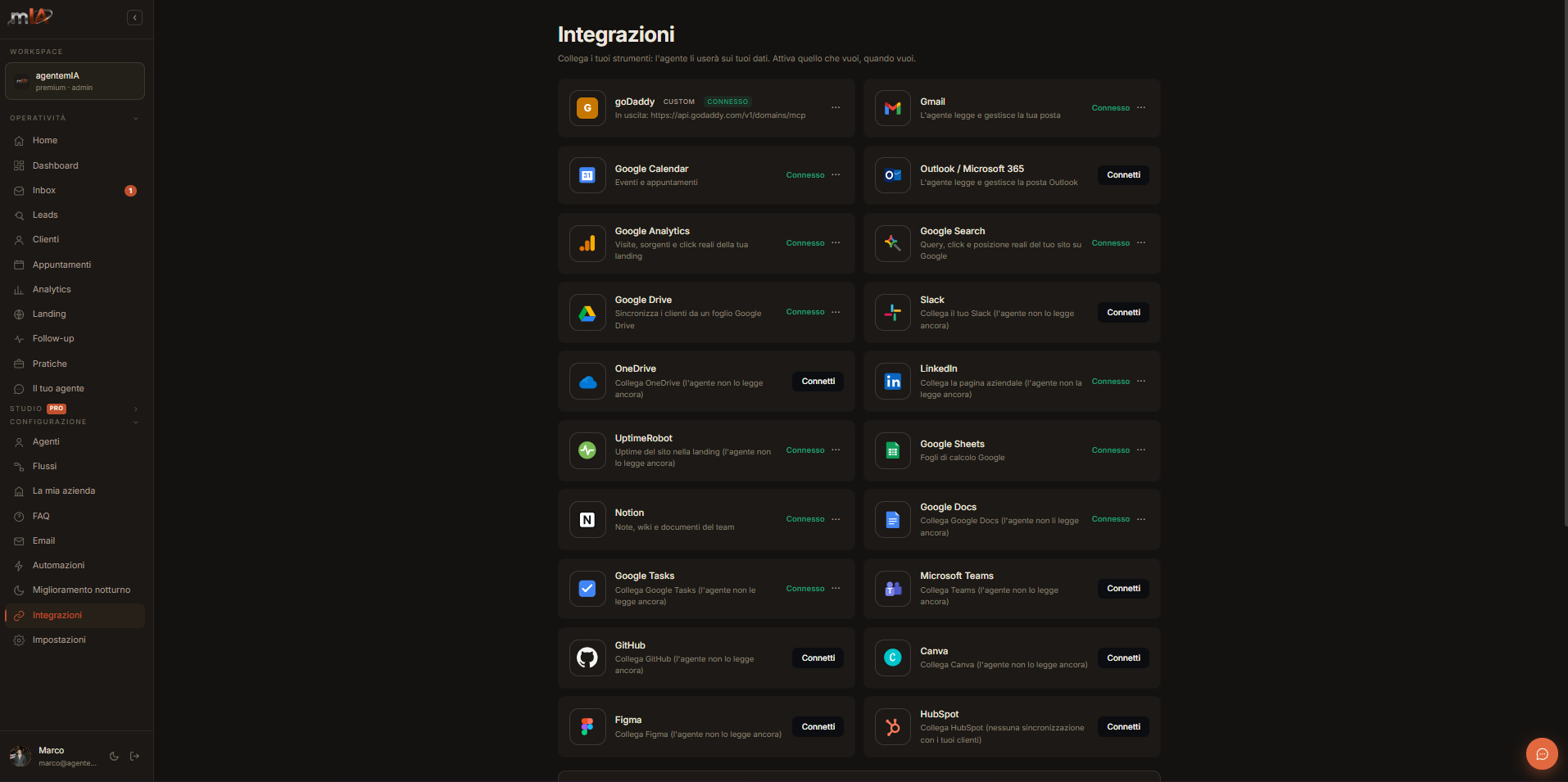Open options menu for Google Sheets
The width and height of the screenshot is (1568, 782).
(1141, 450)
